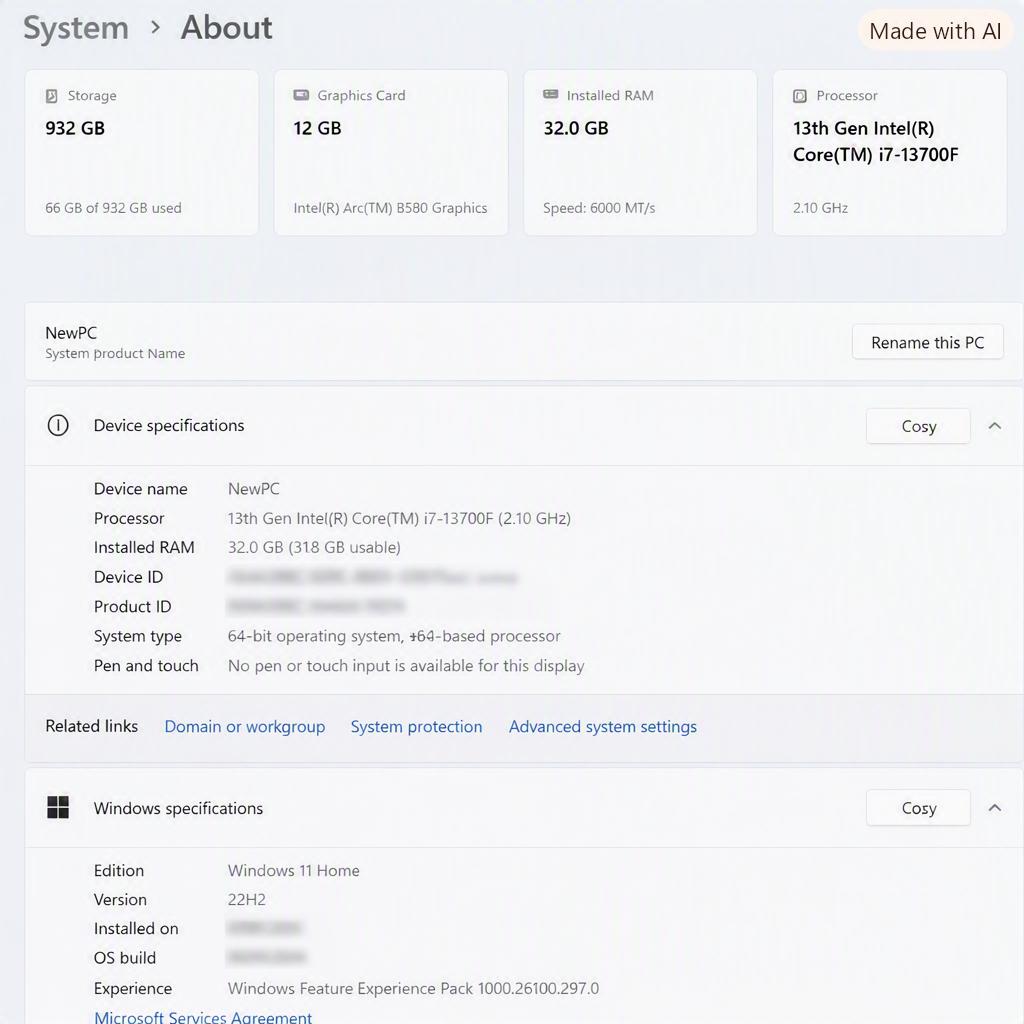Click 'No pen or touch input' text
Viewport: 1024px width, 1024px height.
pyautogui.click(x=406, y=665)
